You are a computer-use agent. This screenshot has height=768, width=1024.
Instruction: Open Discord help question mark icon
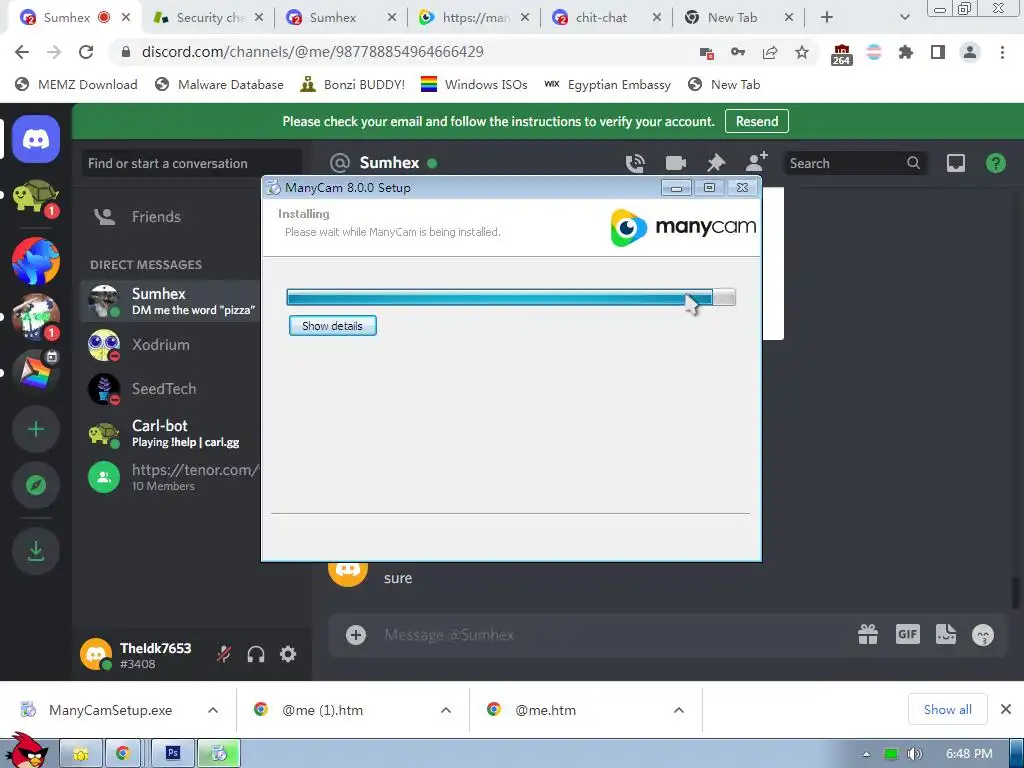pyautogui.click(x=995, y=163)
